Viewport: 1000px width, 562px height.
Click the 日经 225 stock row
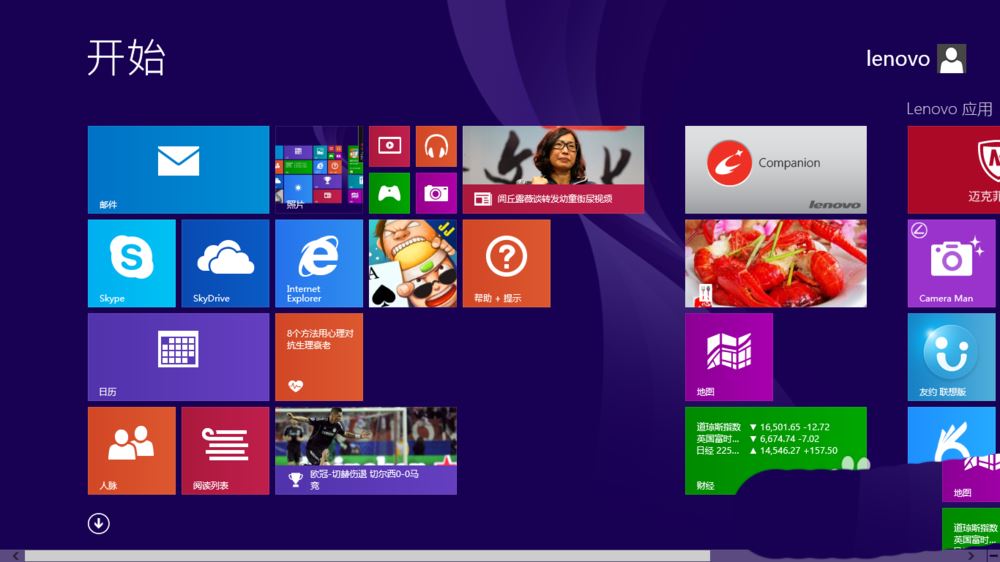766,450
